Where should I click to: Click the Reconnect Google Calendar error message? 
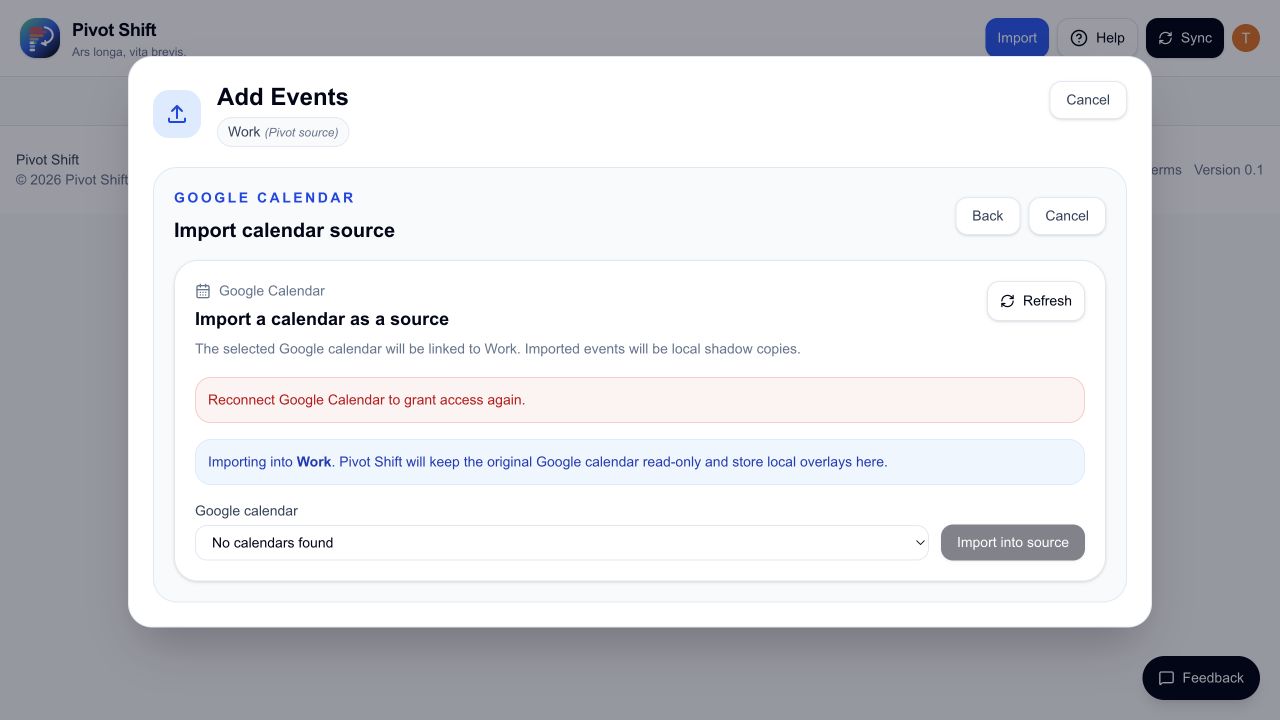(x=640, y=400)
